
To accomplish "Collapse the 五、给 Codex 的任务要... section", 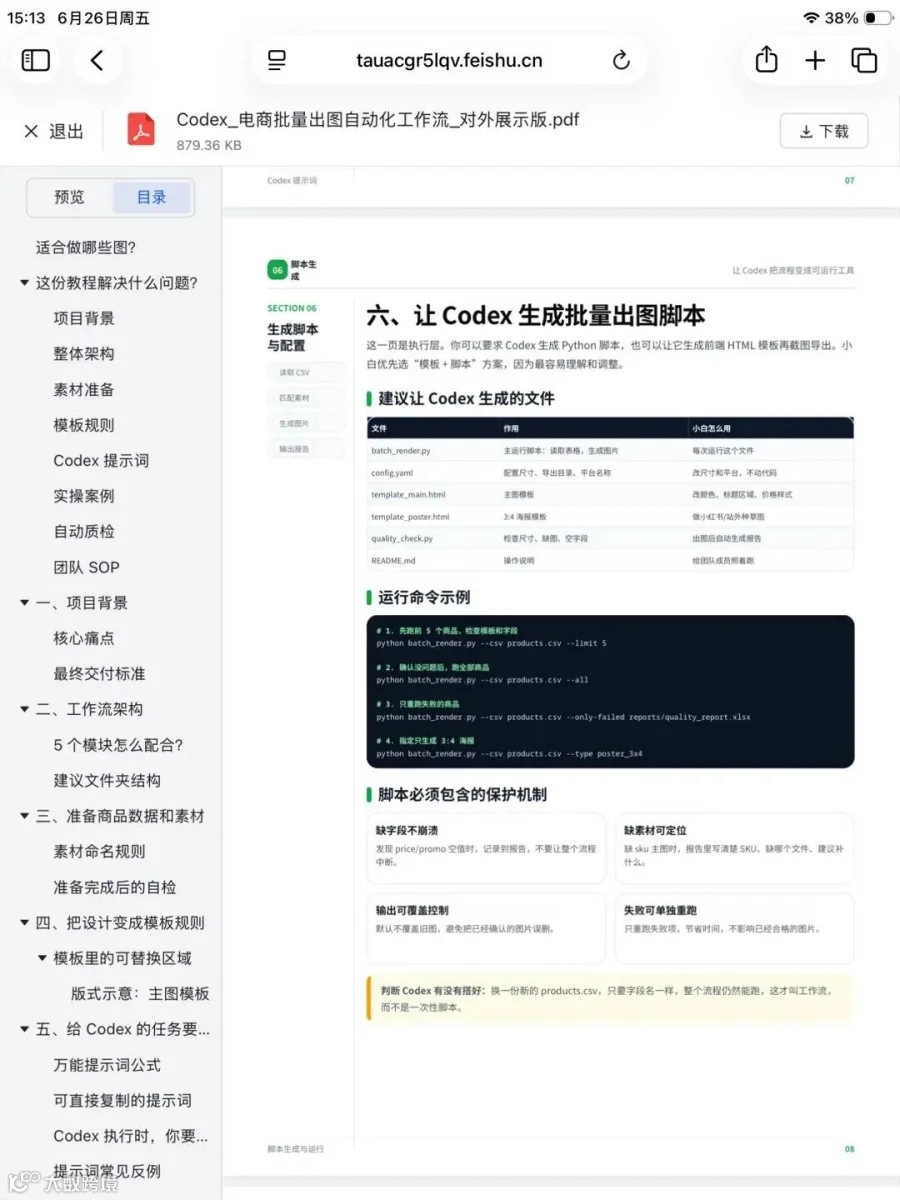I will [24, 1029].
